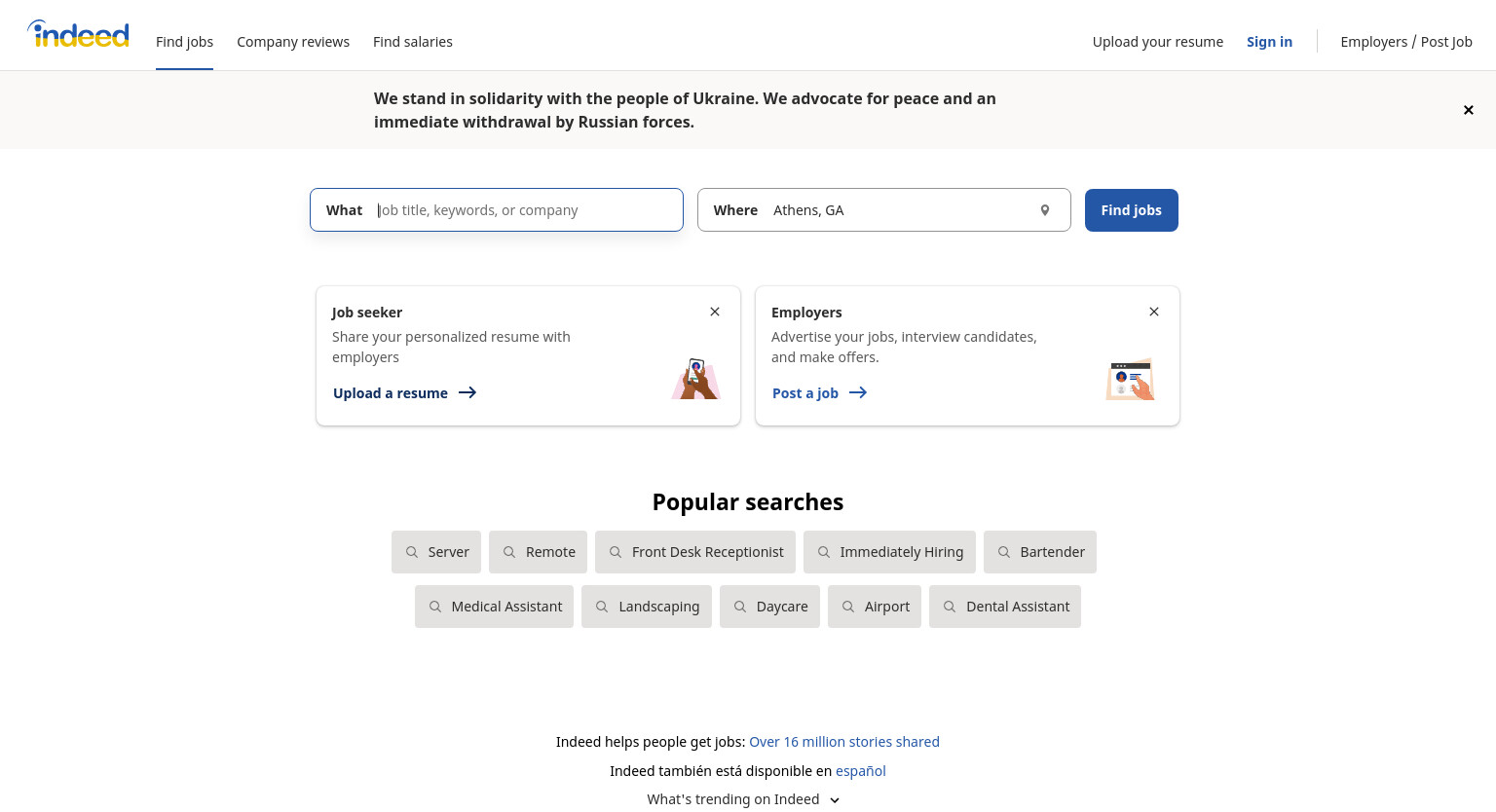Click the Sign in link
The width and height of the screenshot is (1496, 812).
click(1269, 42)
